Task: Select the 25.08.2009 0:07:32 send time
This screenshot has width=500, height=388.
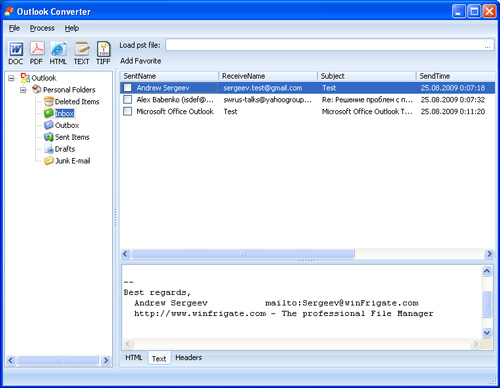Action: [453, 100]
